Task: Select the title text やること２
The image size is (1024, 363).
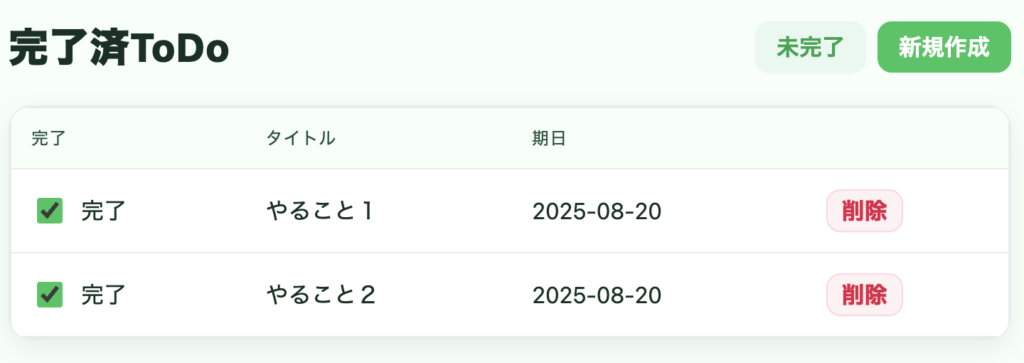Action: coord(320,295)
